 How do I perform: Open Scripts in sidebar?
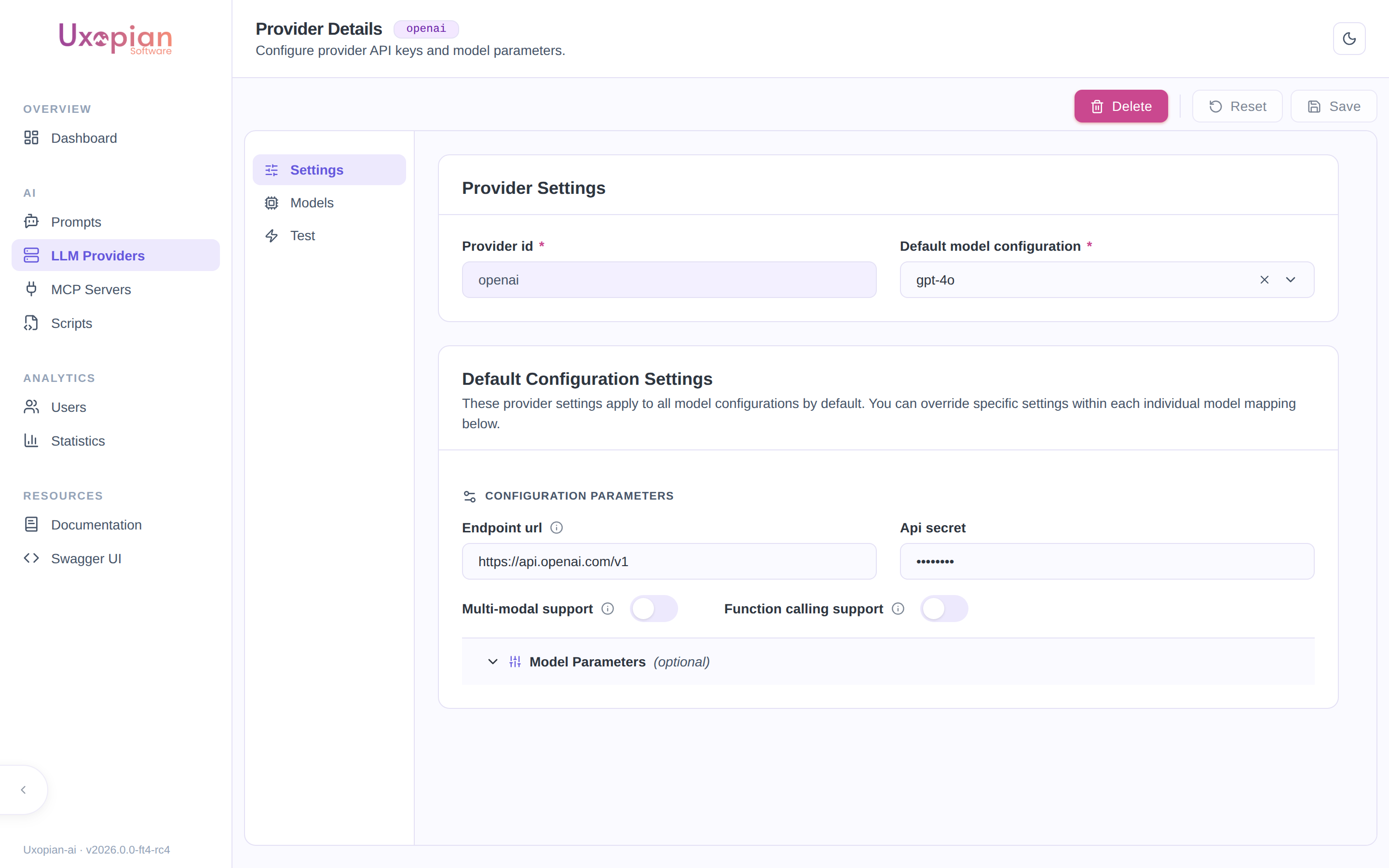115,323
